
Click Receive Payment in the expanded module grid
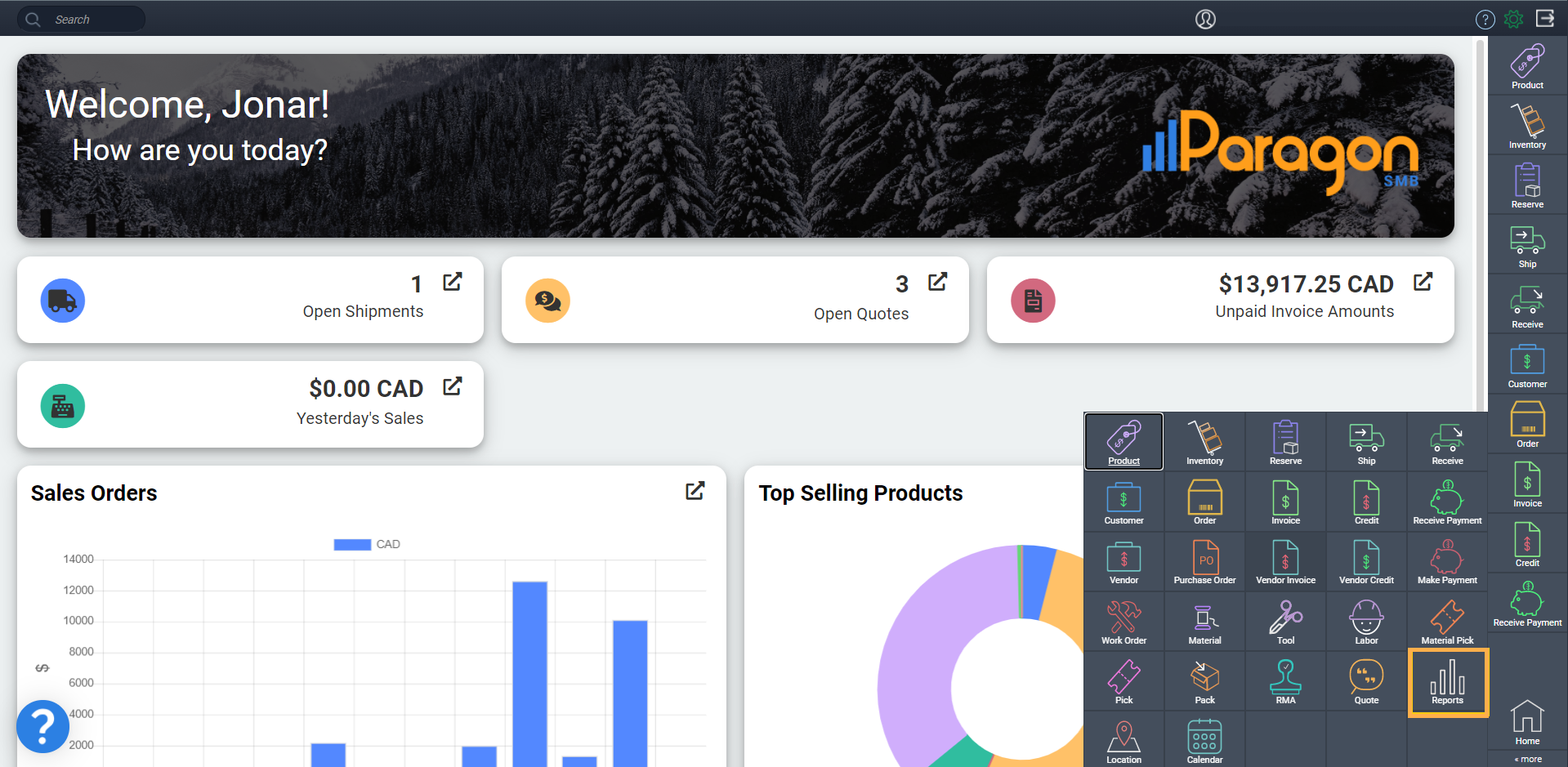1447,503
